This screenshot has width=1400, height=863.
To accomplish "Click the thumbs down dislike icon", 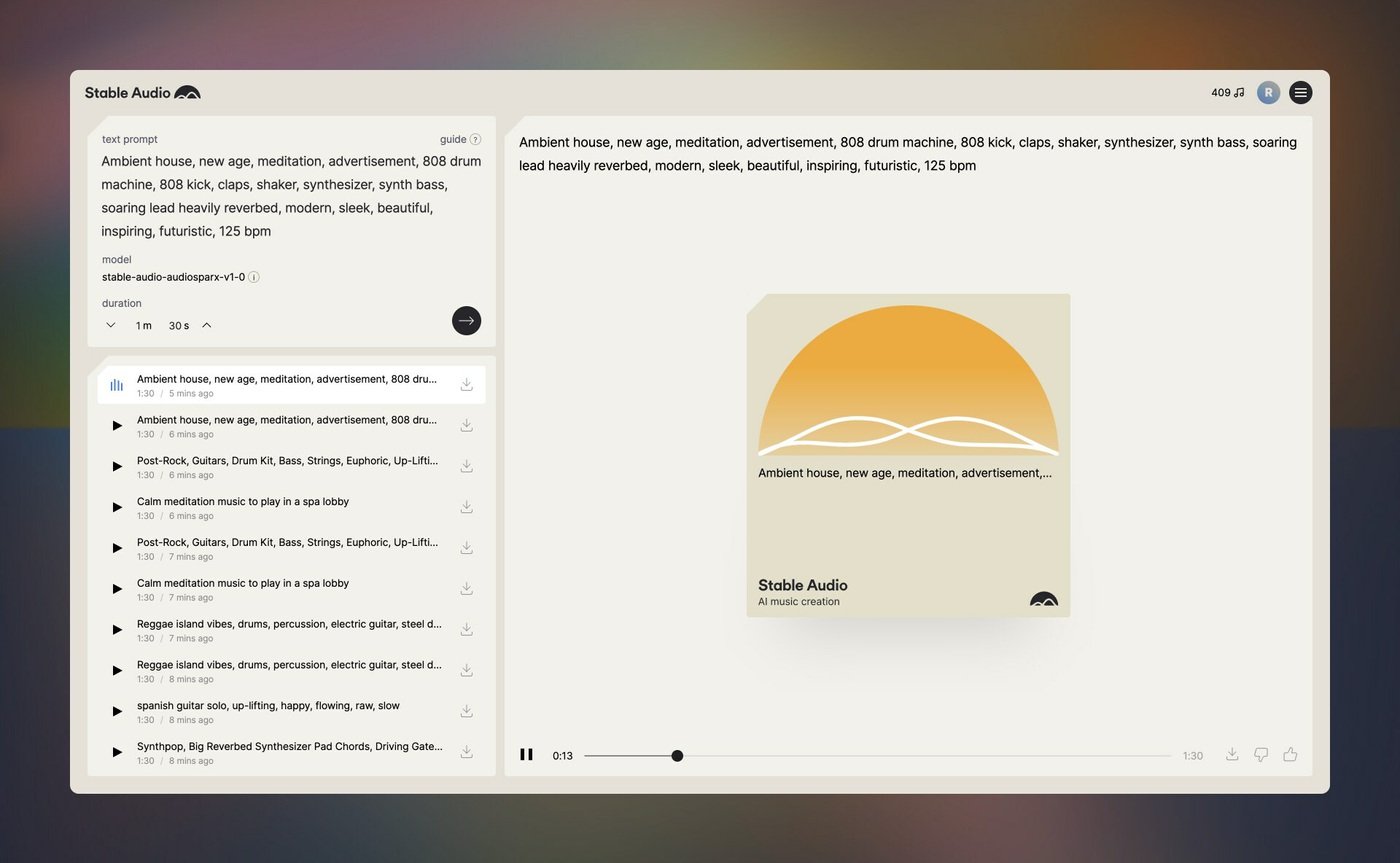I will pos(1261,754).
